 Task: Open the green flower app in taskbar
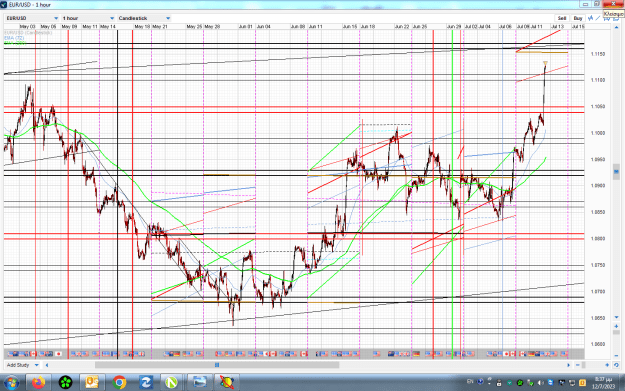point(65,383)
